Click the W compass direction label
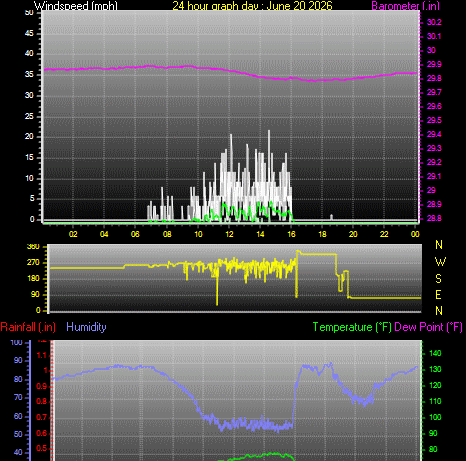This screenshot has width=466, height=461. point(440,262)
